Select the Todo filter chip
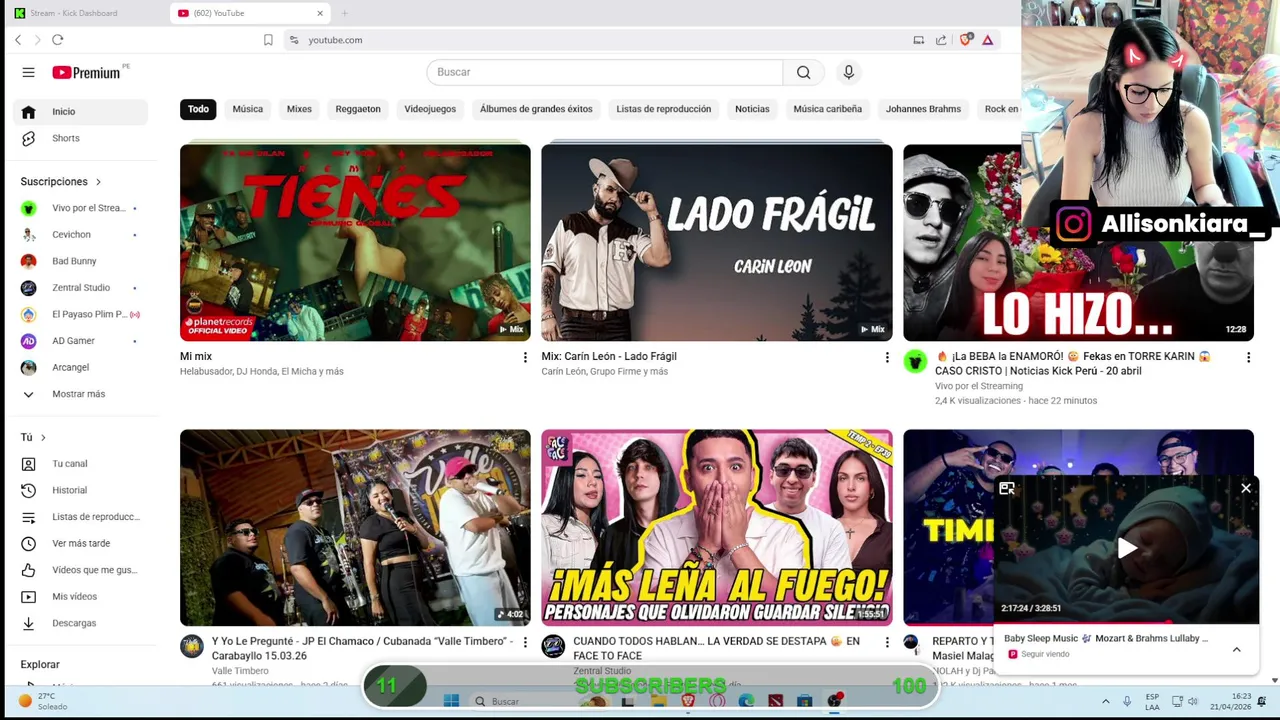Viewport: 1280px width, 720px height. coord(198,109)
